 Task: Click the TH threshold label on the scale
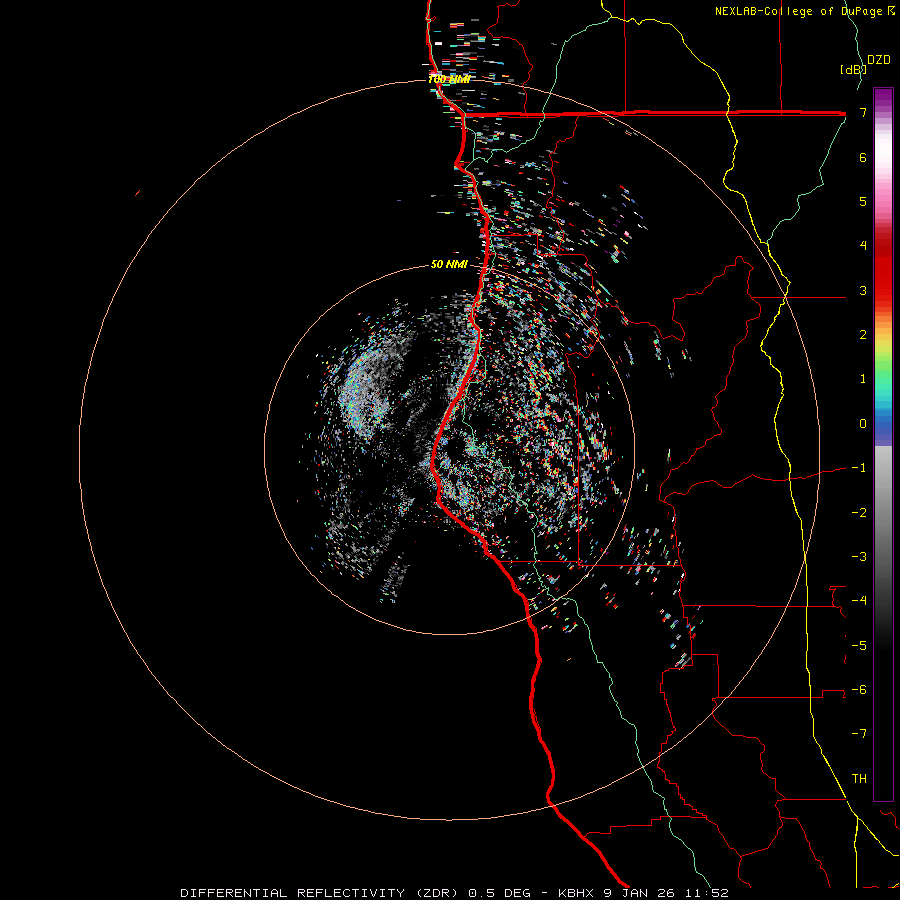[x=859, y=778]
